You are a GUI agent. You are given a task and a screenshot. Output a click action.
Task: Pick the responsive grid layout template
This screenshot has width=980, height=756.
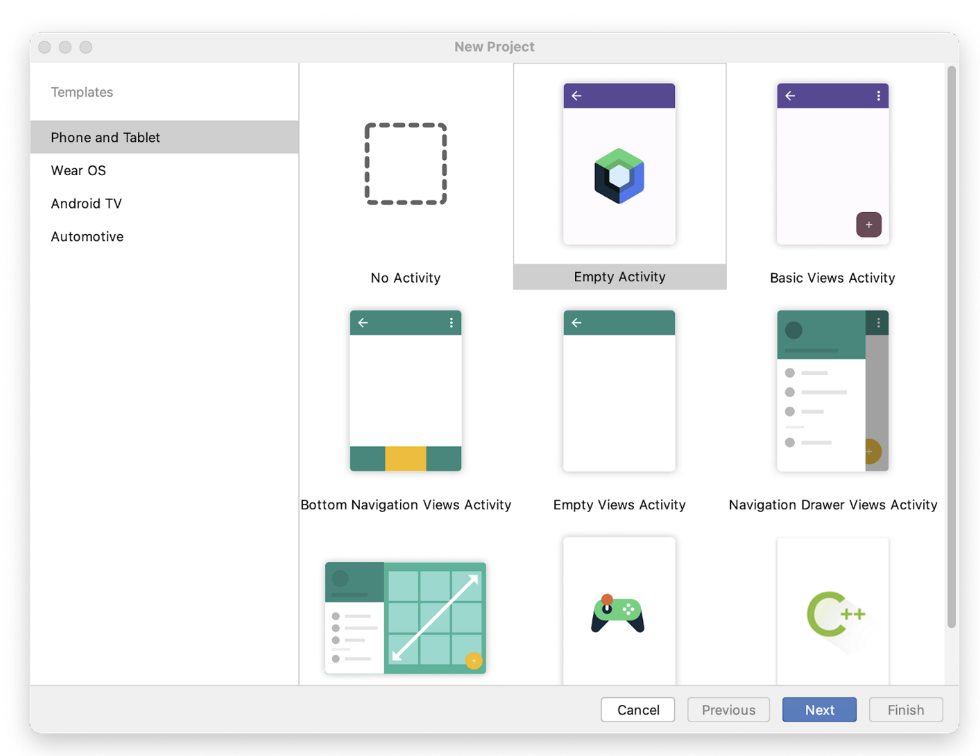click(x=406, y=618)
